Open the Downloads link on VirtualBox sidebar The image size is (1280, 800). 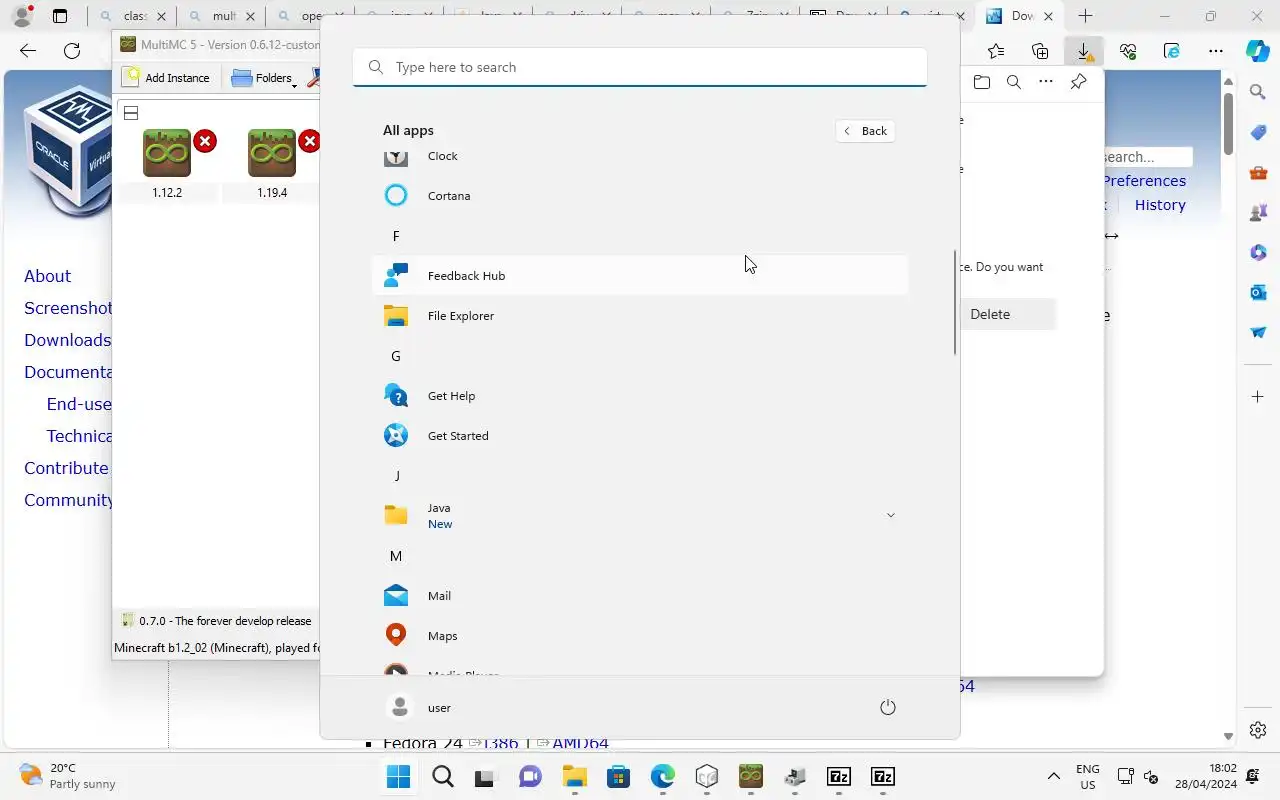tap(67, 340)
